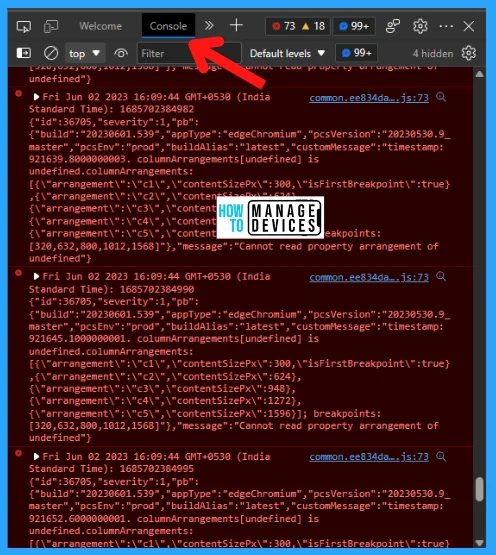Open the Welcome tab
Viewport: 496px width, 555px height.
pos(101,26)
